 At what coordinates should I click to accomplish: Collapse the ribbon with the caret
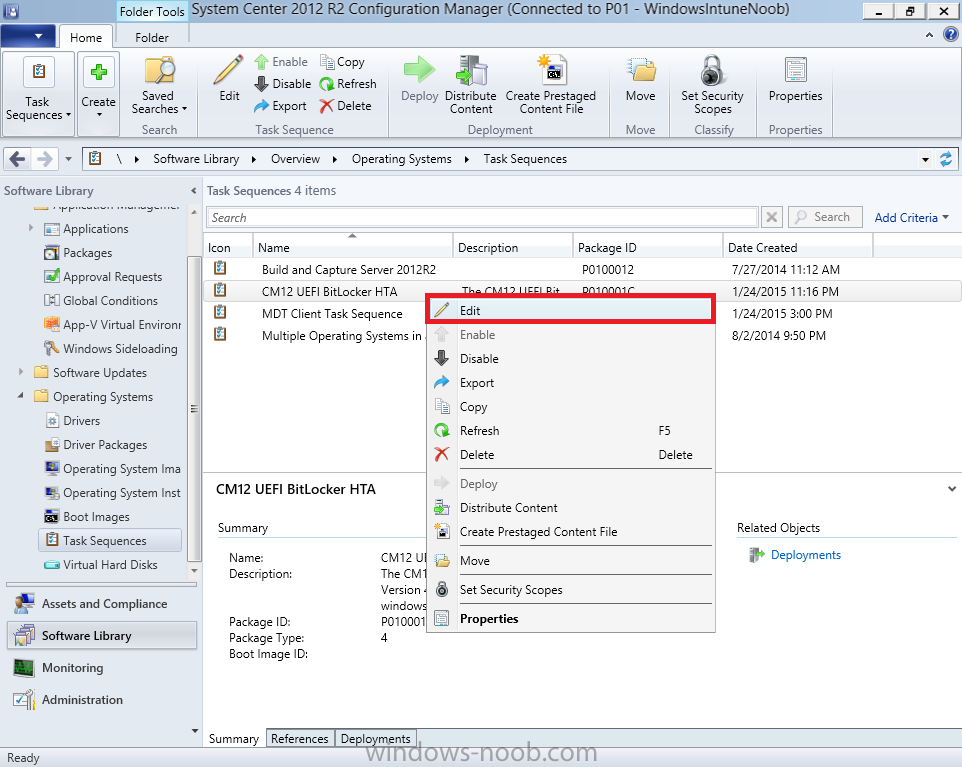coord(929,36)
